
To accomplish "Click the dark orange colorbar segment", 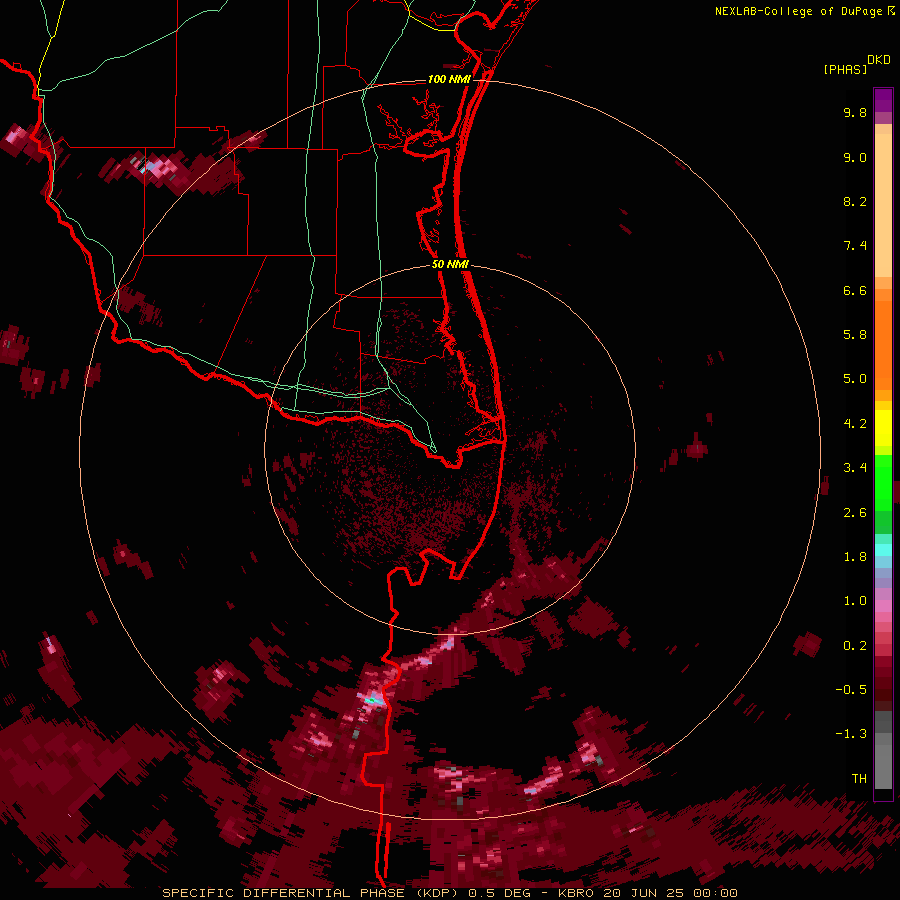I will tap(883, 346).
